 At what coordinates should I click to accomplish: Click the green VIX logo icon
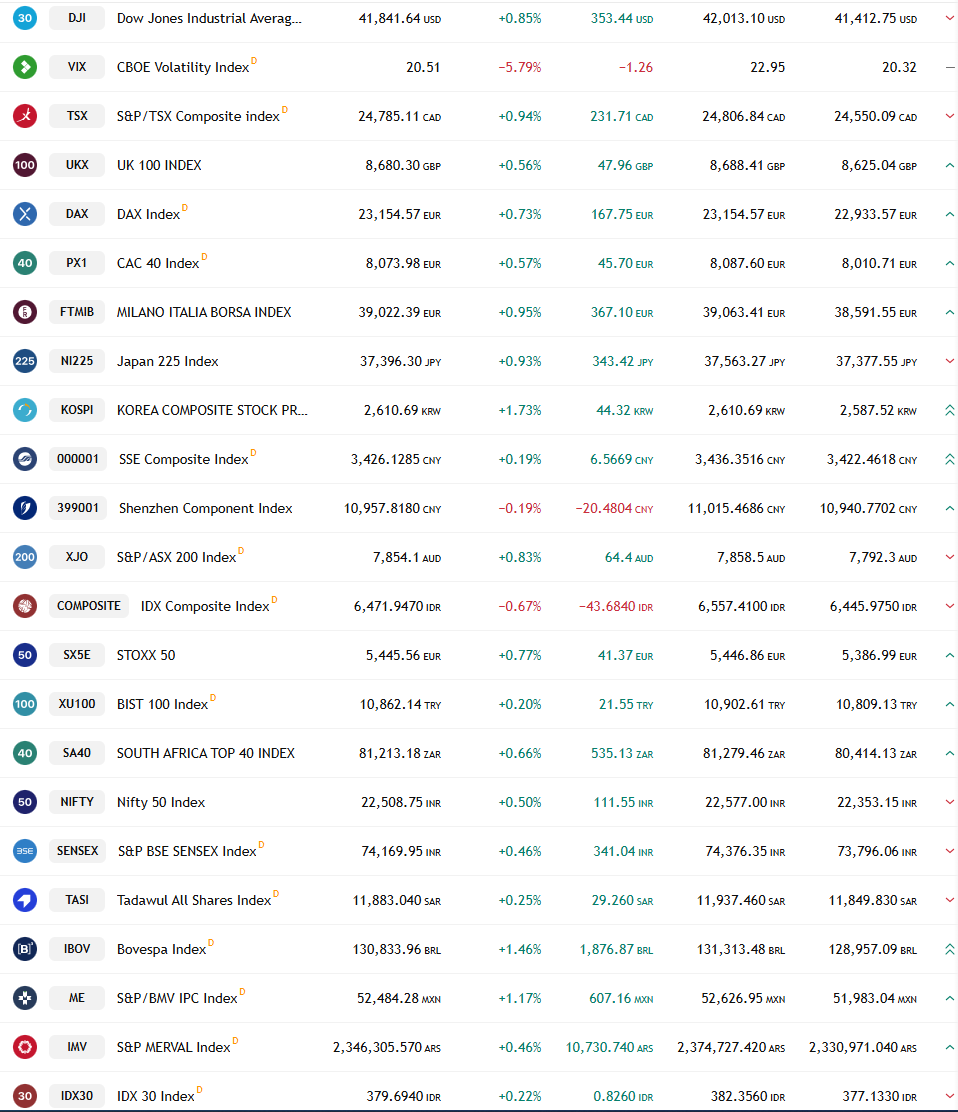[25, 67]
